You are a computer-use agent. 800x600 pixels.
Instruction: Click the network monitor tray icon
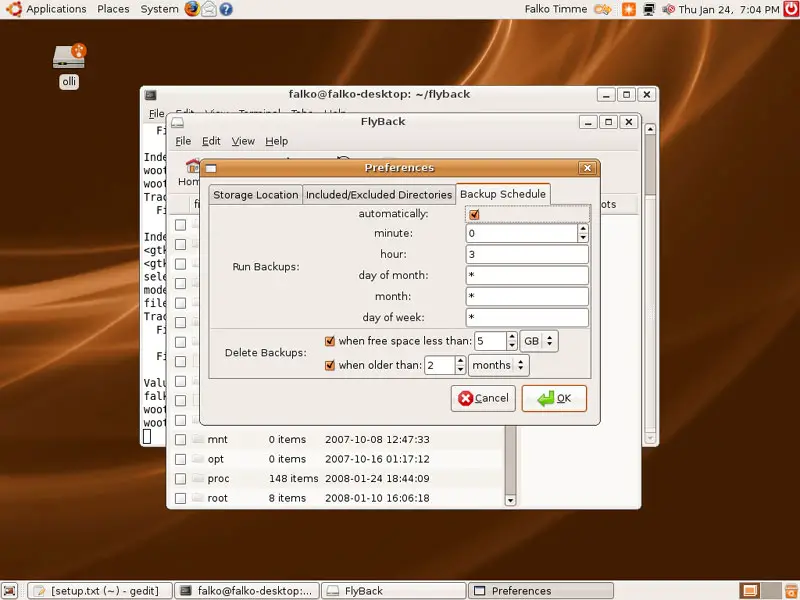point(649,9)
